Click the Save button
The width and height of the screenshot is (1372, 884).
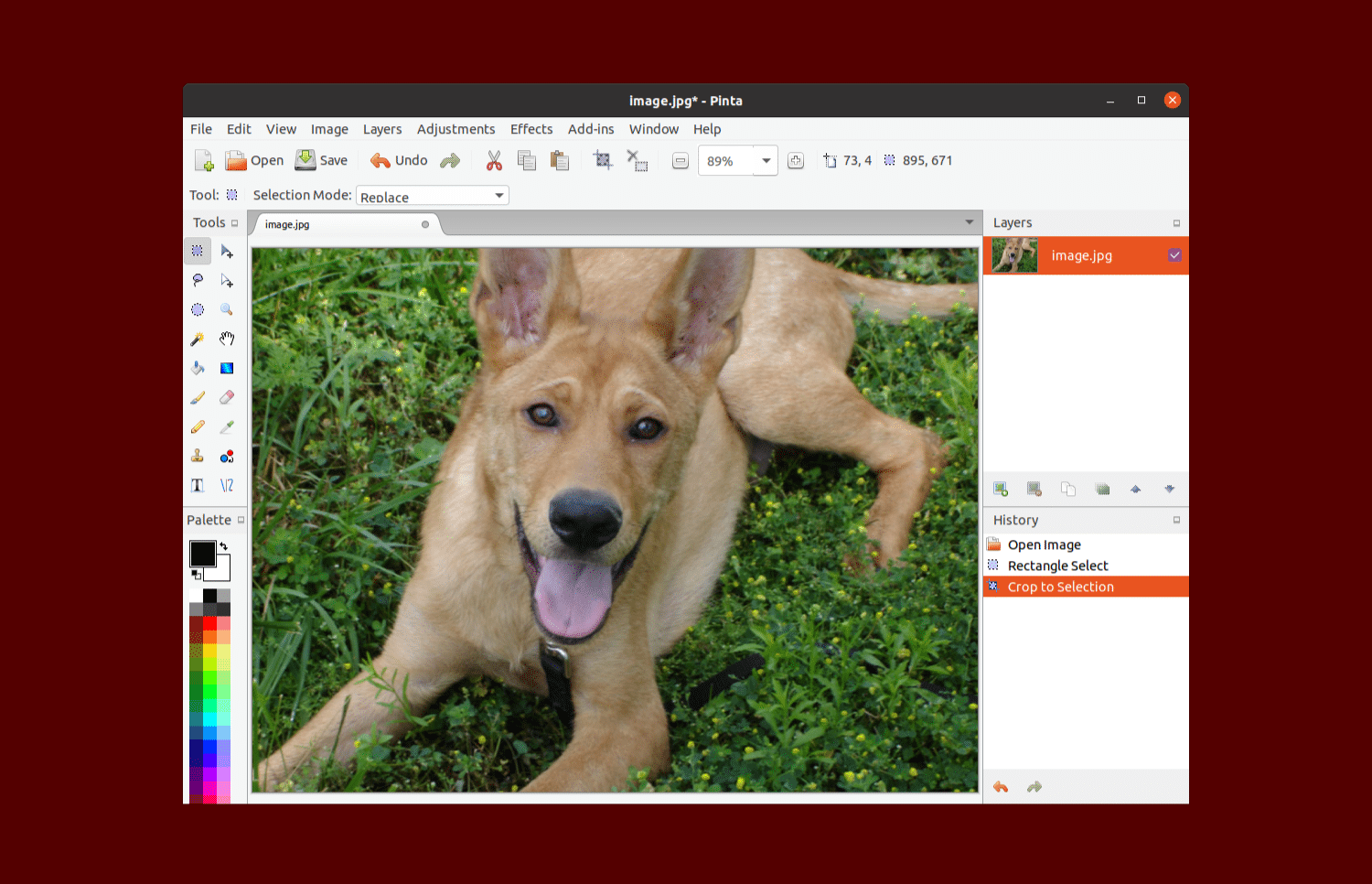click(321, 161)
